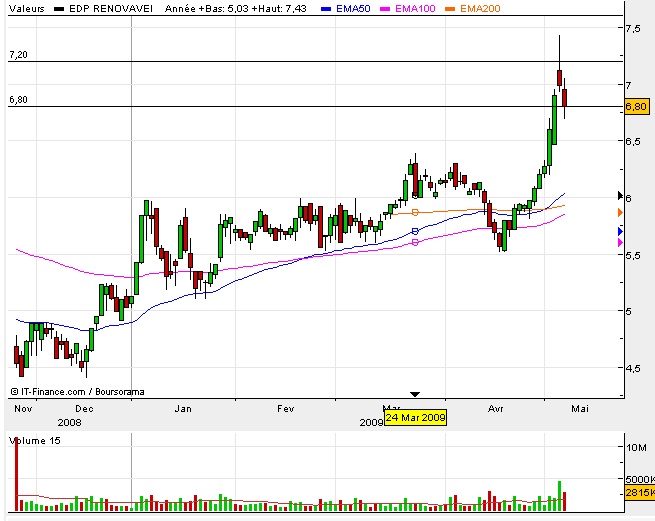Image resolution: width=655 pixels, height=521 pixels.
Task: Click the Valeurs label
Action: pos(27,8)
